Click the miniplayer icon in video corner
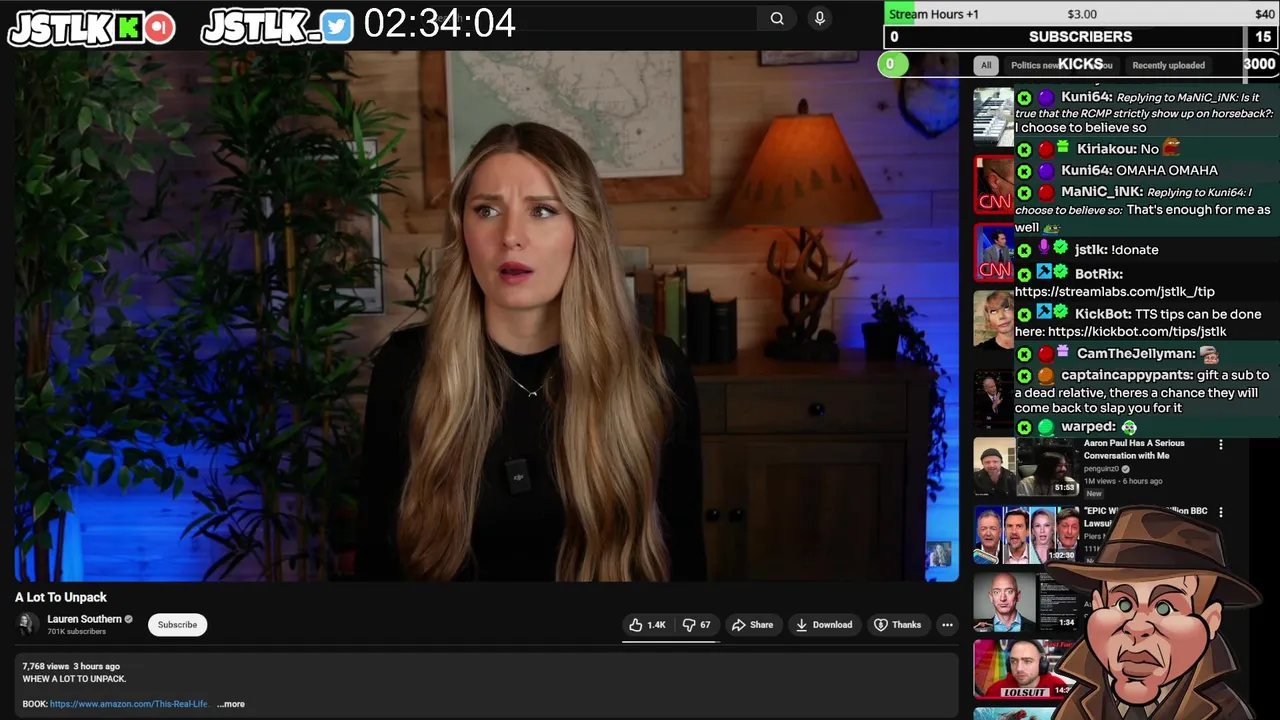The image size is (1280, 720). [x=939, y=555]
